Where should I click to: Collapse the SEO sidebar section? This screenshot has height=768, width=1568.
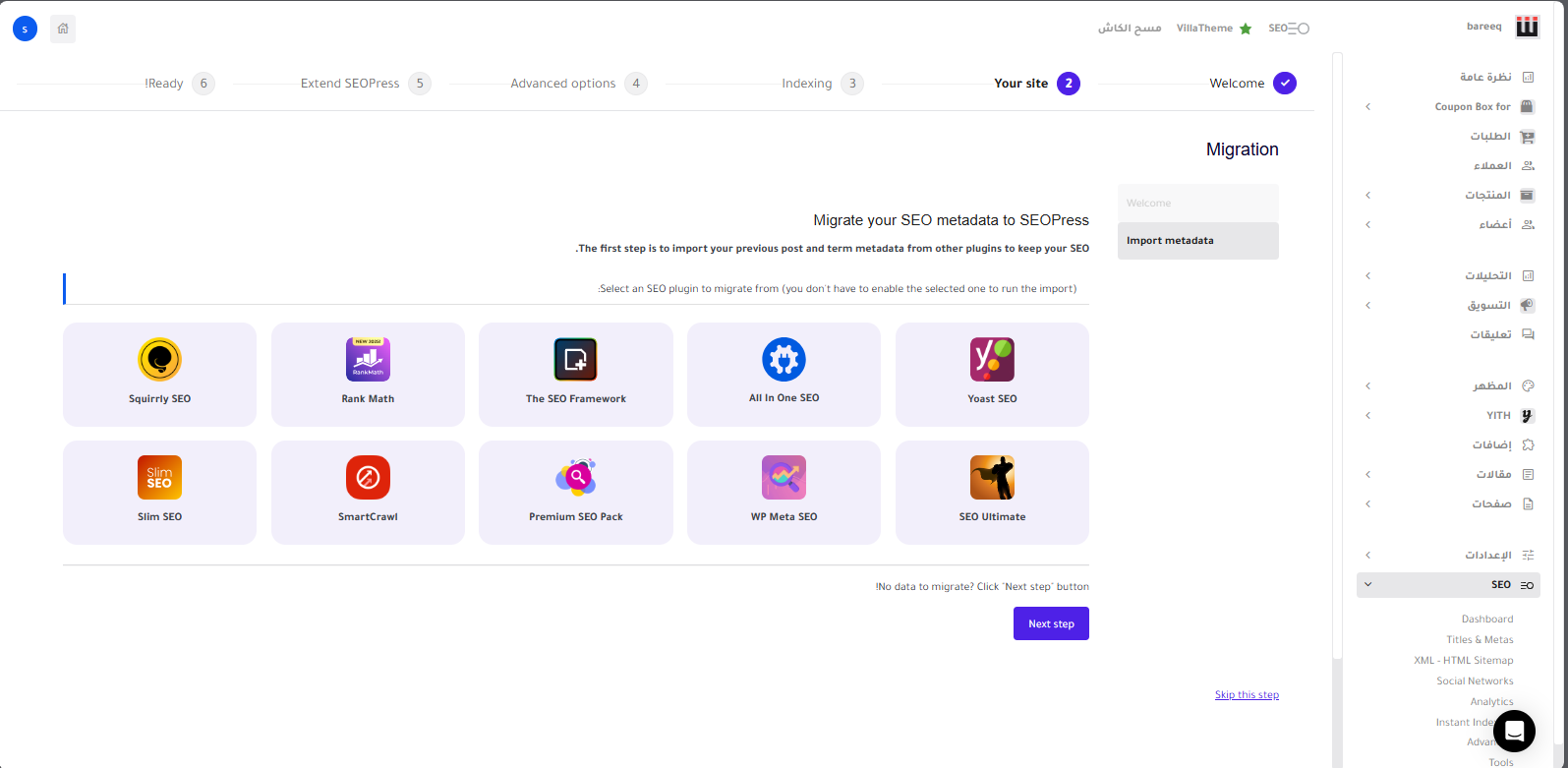(1367, 585)
